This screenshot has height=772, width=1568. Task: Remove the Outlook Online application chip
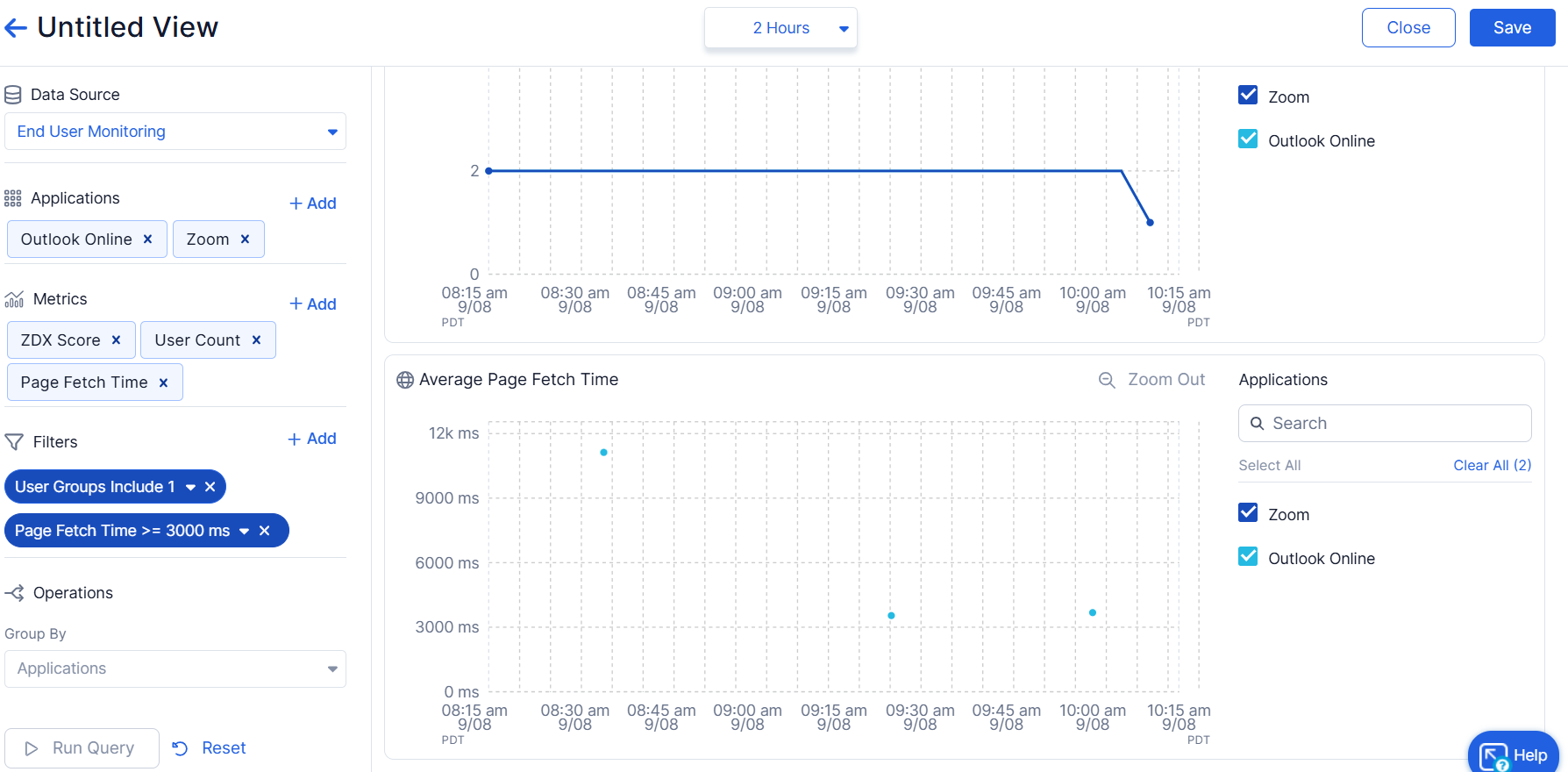coord(147,239)
